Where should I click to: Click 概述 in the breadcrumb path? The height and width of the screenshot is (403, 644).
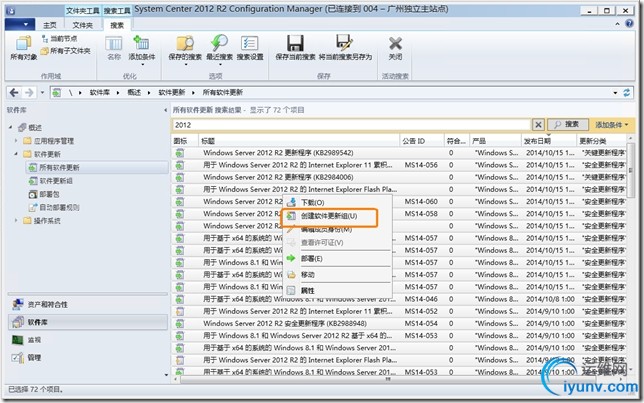[134, 92]
